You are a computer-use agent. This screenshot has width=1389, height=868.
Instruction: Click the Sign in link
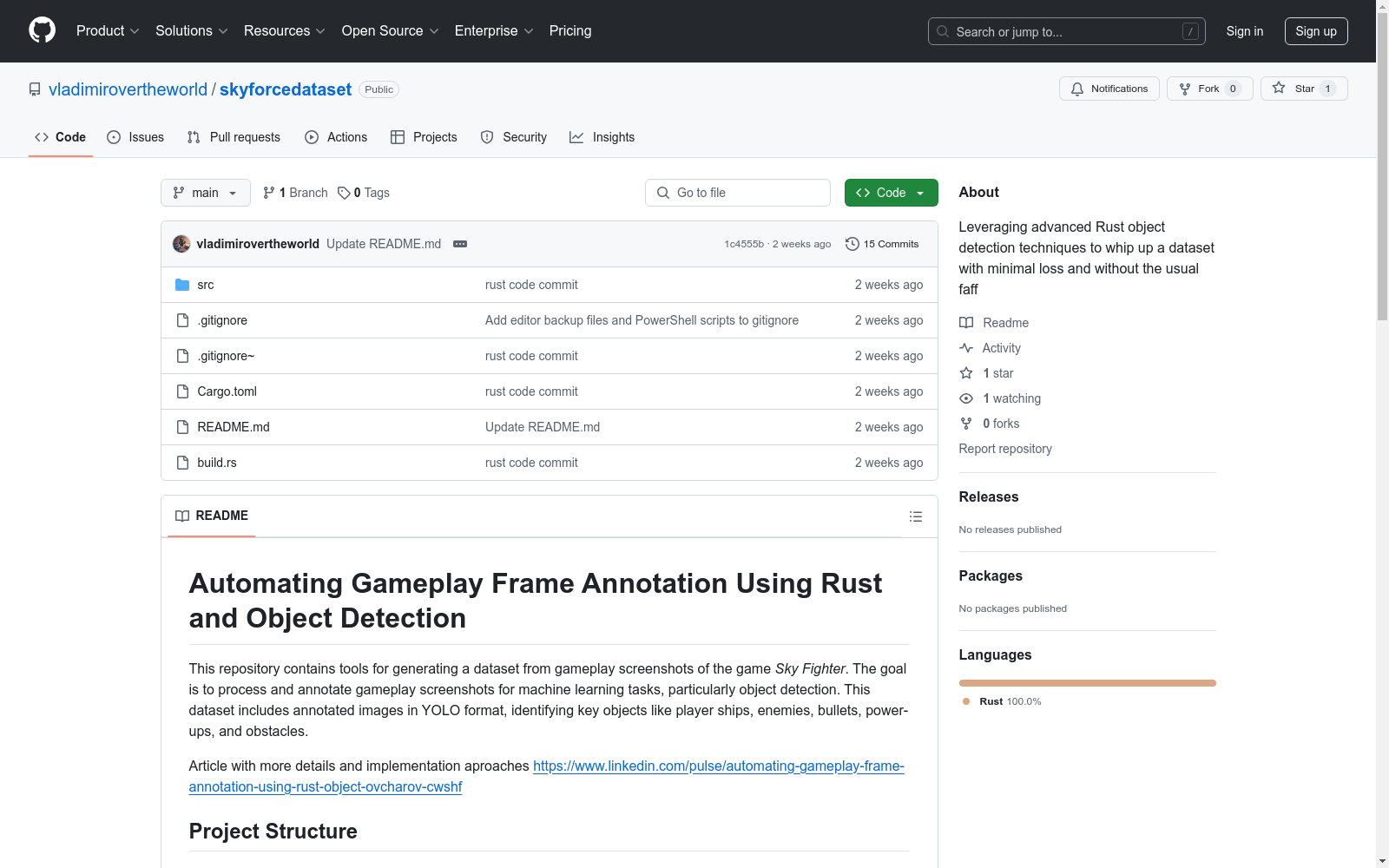(1245, 31)
